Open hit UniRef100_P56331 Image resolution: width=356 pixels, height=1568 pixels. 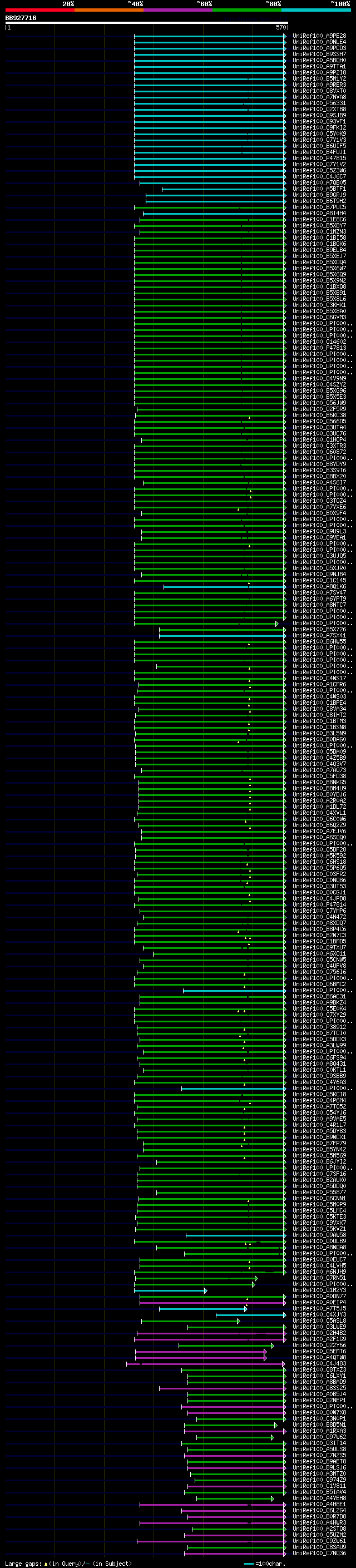point(319,103)
